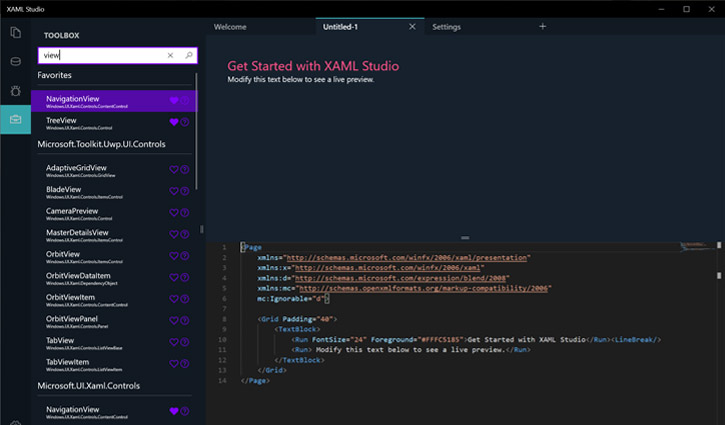The height and width of the screenshot is (425, 725).
Task: Favorite the OrbitViewPanel control
Action: [x=174, y=320]
